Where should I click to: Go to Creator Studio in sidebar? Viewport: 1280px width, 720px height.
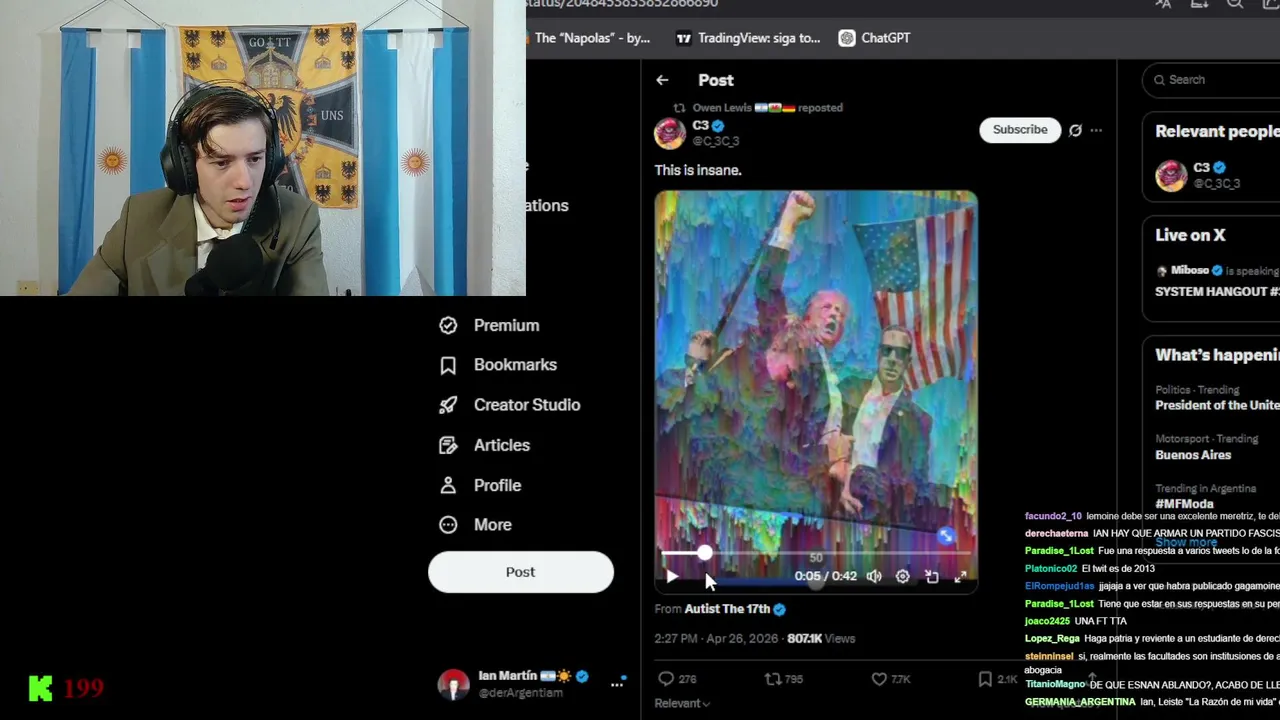[526, 405]
